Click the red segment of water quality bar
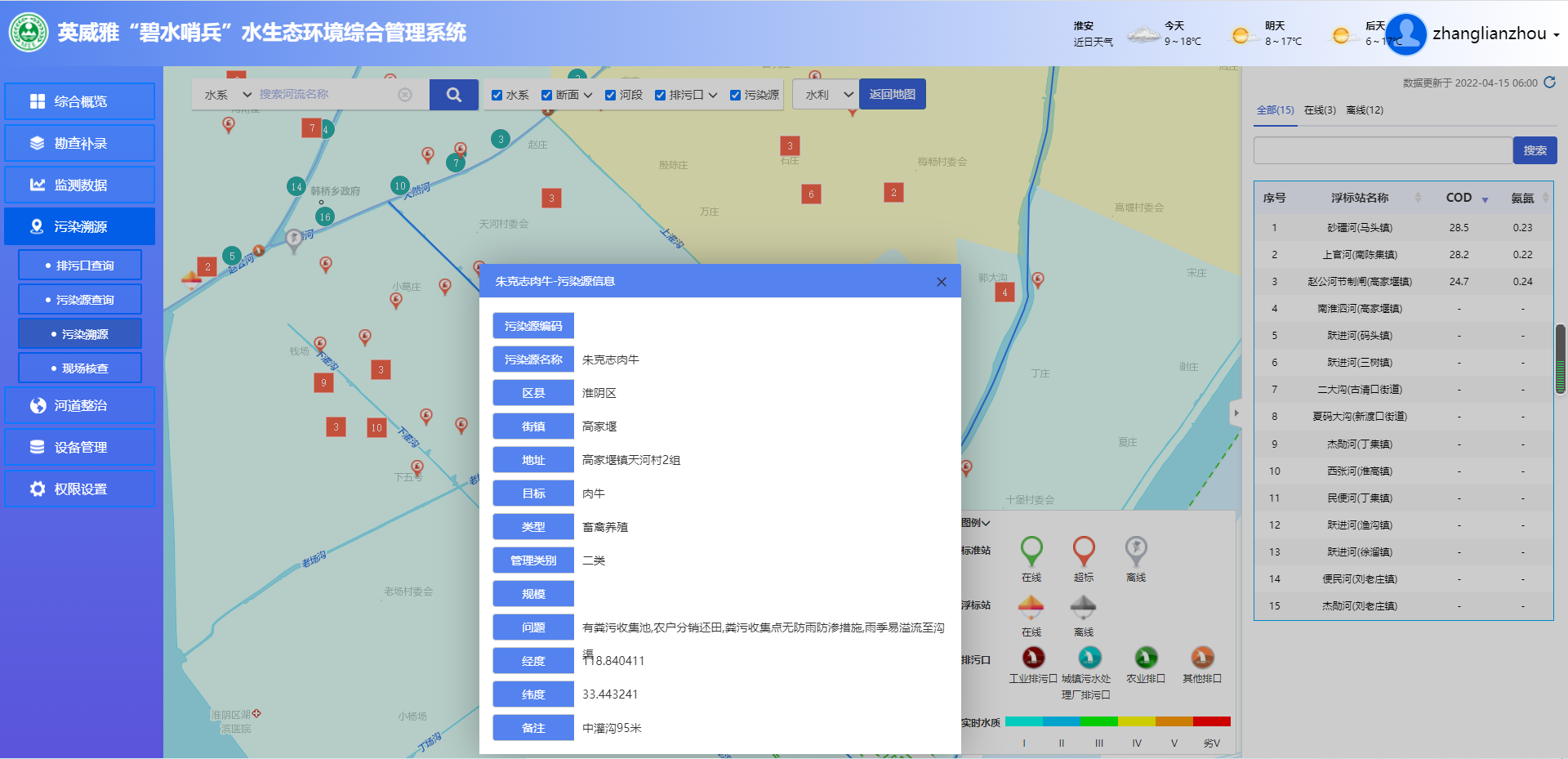 1212,721
